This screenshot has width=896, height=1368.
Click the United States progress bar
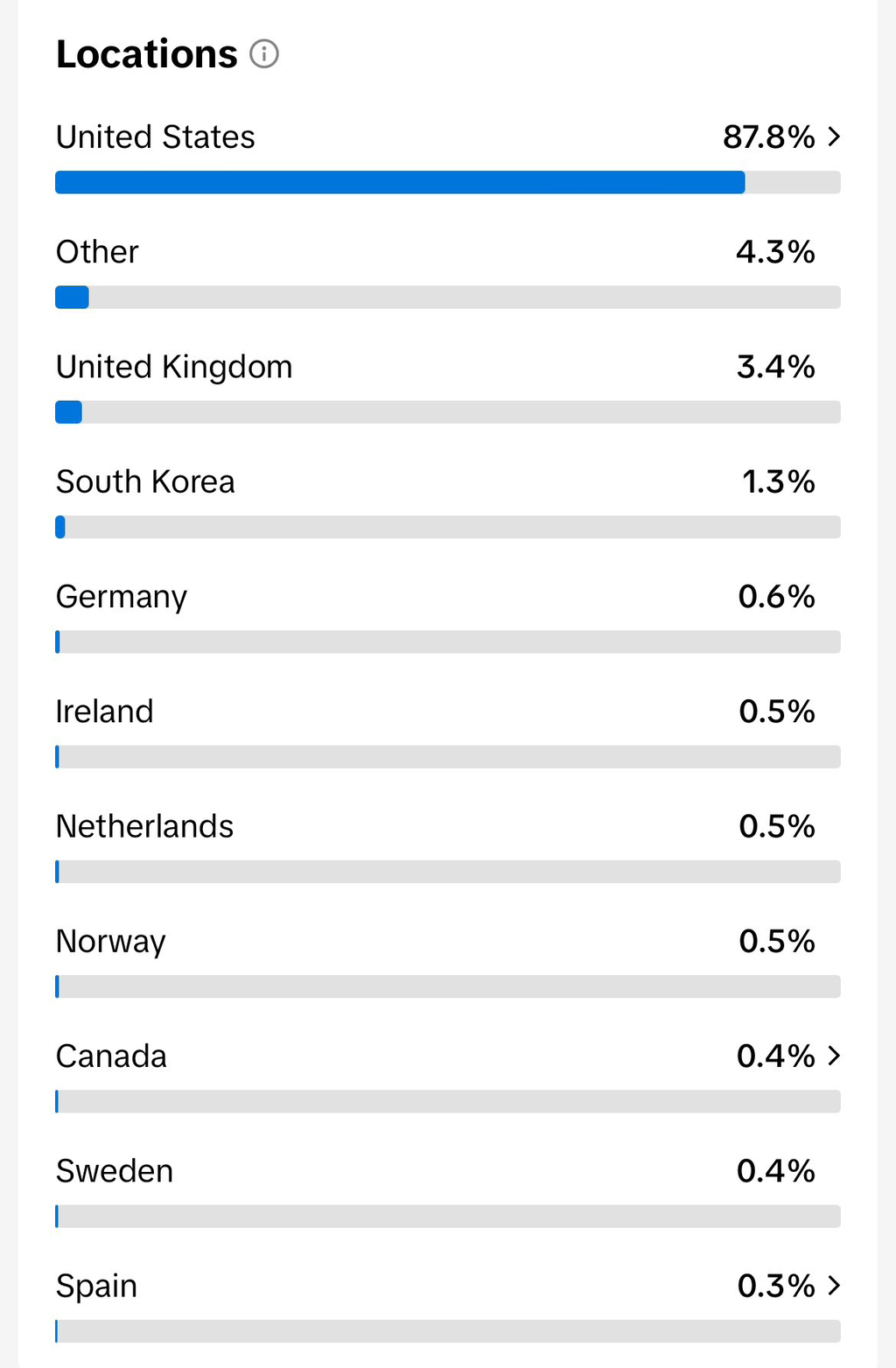447,182
